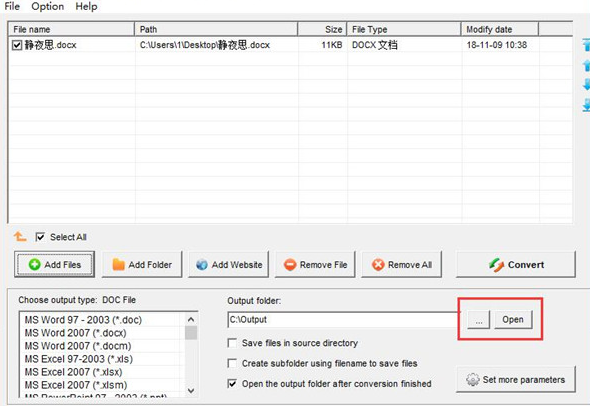Open the Help menu
Image resolution: width=590 pixels, height=406 pixels.
[86, 6]
